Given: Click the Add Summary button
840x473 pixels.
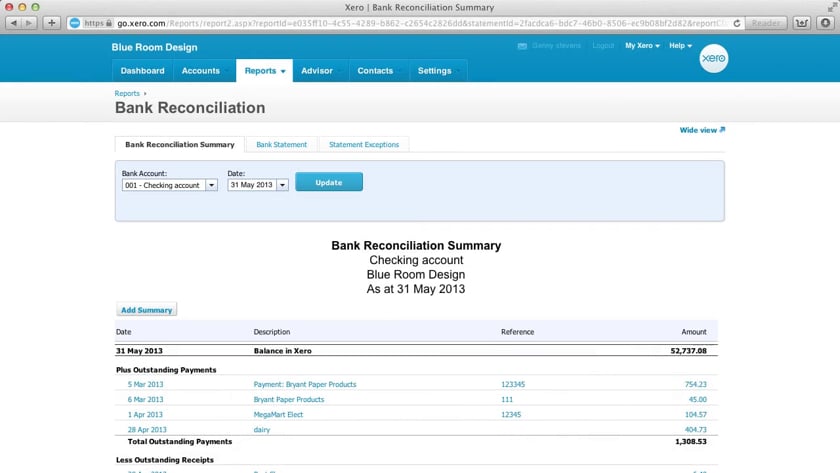Looking at the screenshot, I should point(146,310).
